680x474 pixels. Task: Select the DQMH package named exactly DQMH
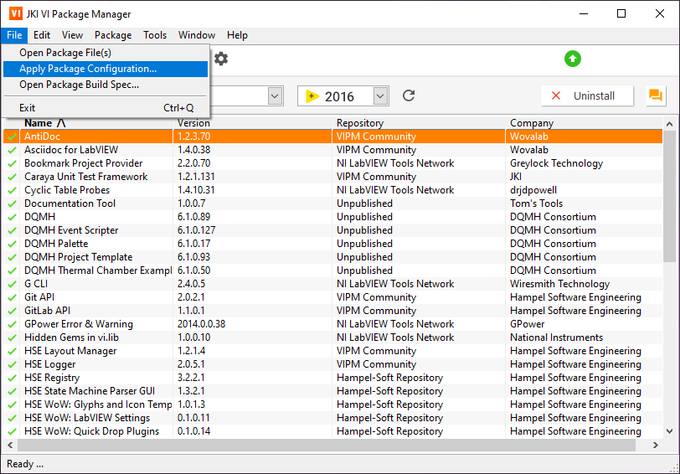(x=333, y=217)
